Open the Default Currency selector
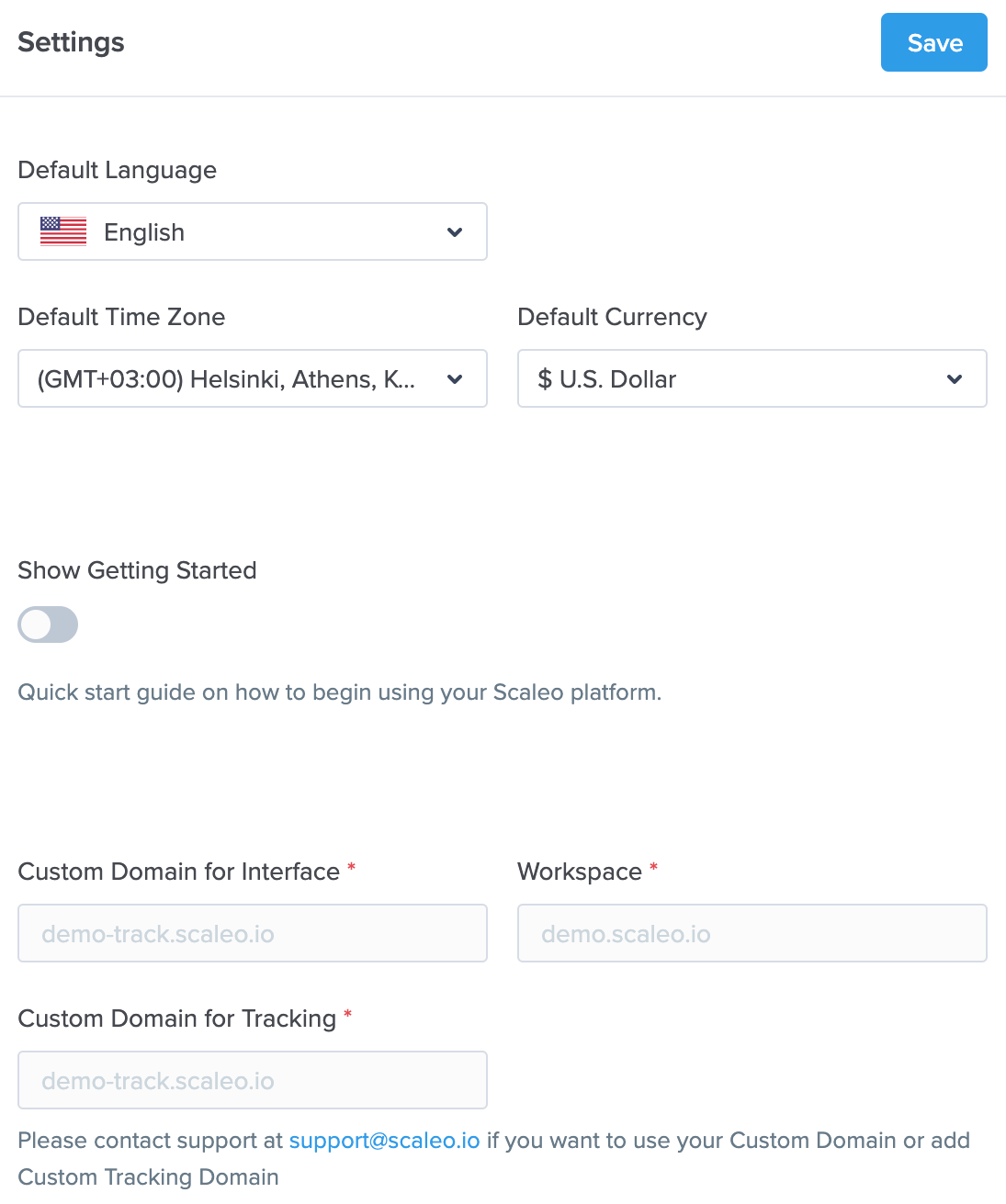 click(752, 378)
